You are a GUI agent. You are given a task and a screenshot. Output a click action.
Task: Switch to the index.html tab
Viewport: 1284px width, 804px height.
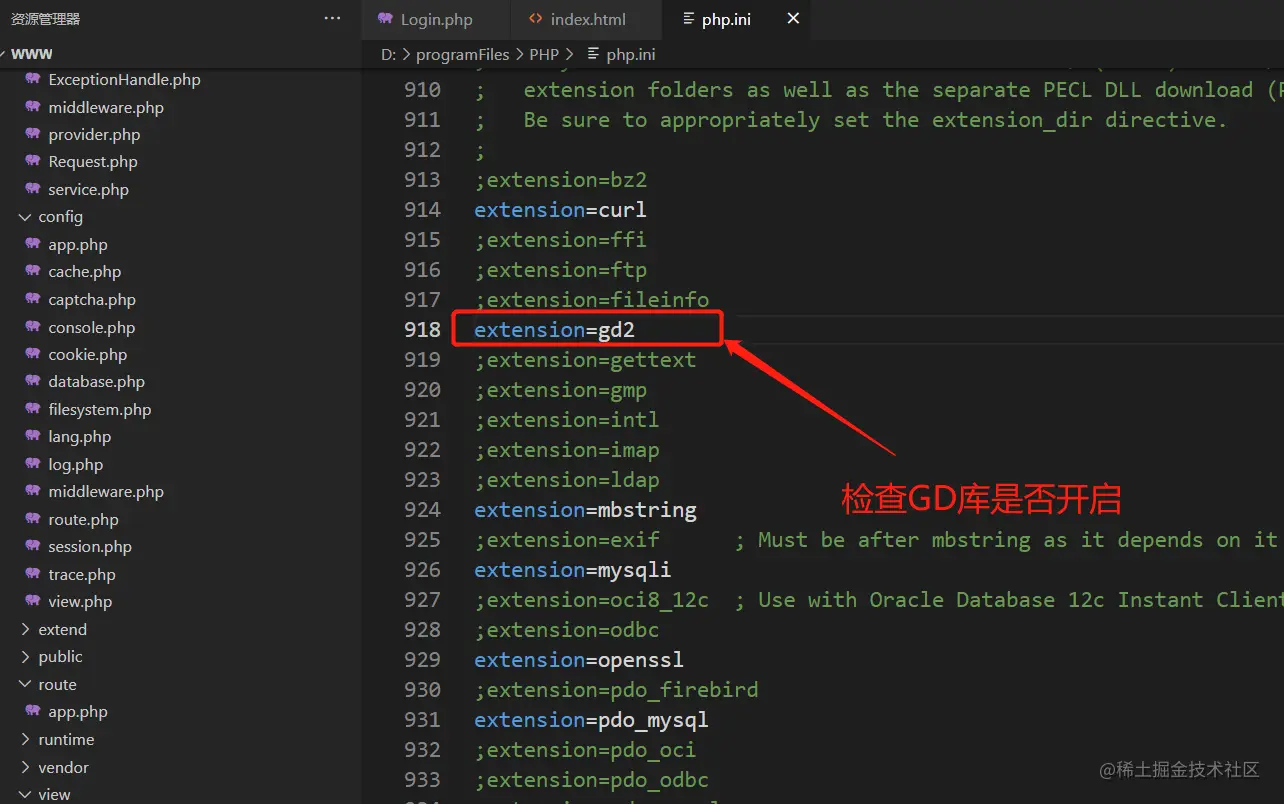pyautogui.click(x=587, y=19)
